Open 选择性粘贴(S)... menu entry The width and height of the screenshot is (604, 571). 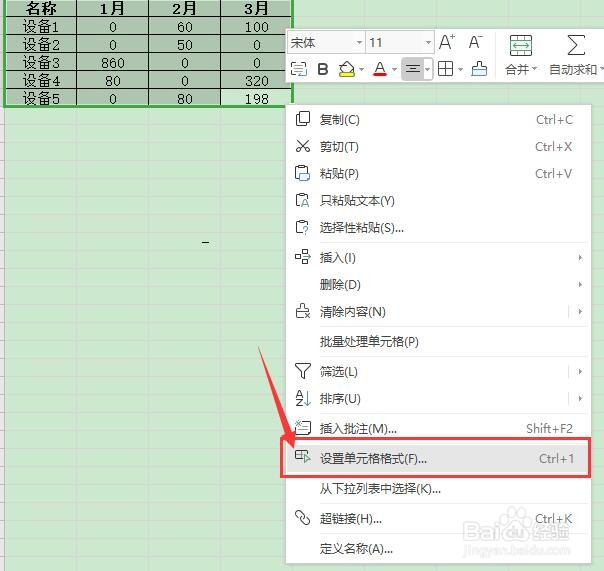pos(438,228)
